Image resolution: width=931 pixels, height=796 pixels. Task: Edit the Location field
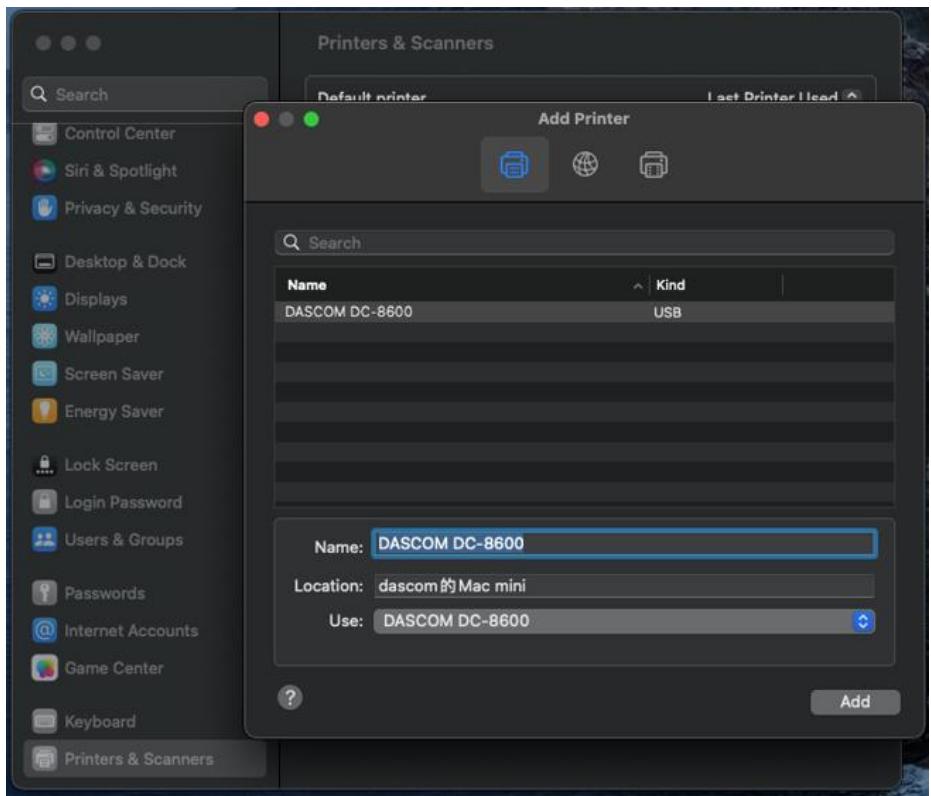(623, 586)
